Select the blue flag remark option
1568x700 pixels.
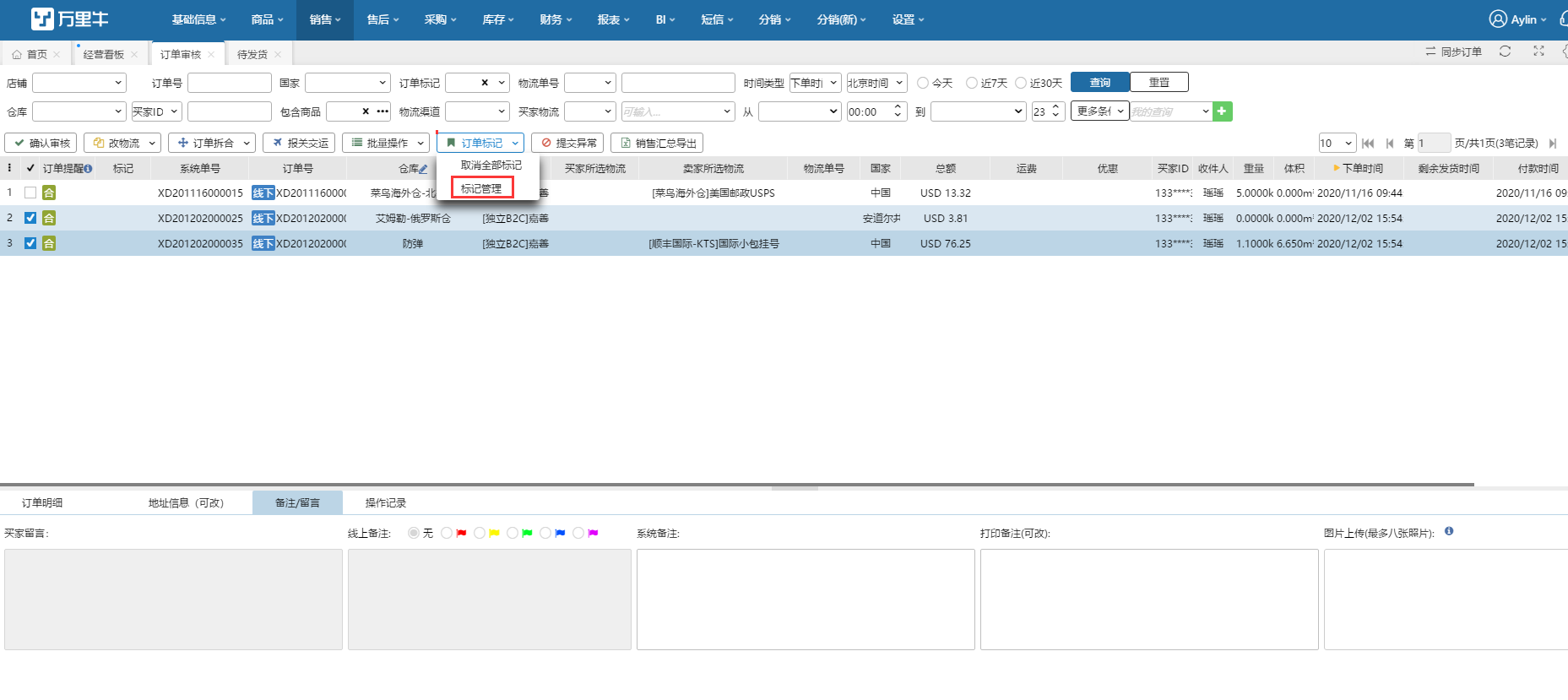545,533
